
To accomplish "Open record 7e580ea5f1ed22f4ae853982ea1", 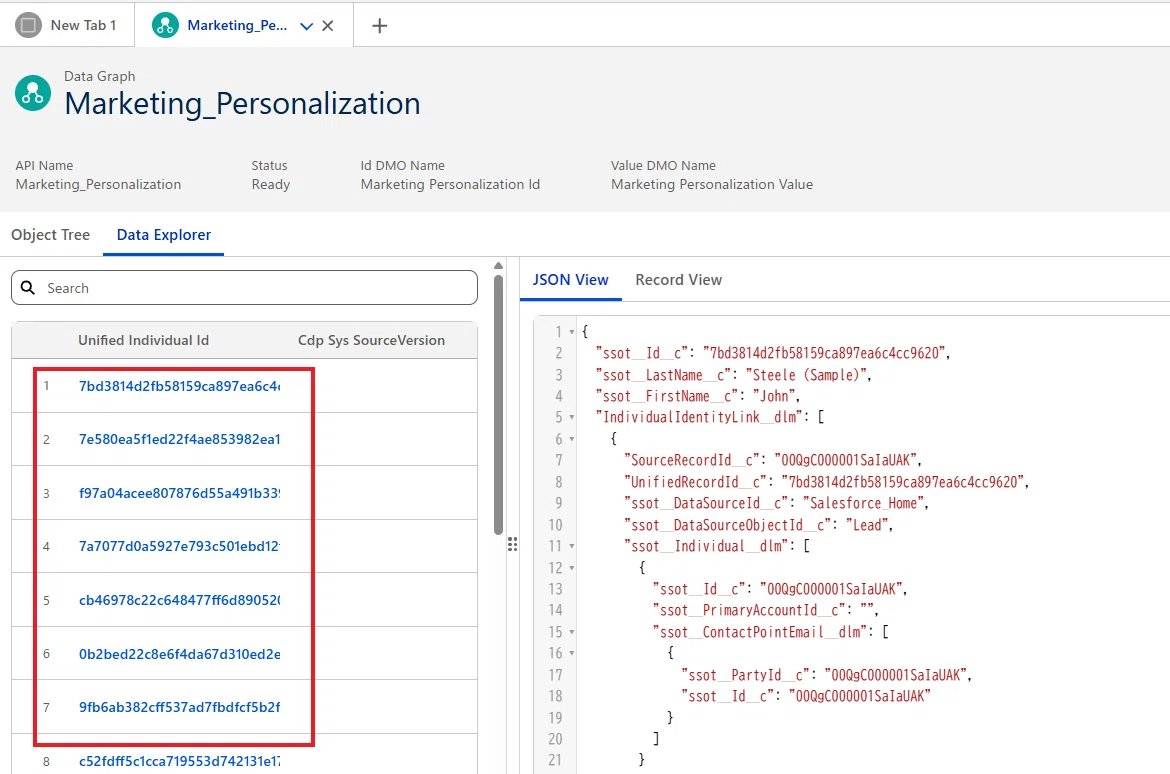I will [179, 439].
